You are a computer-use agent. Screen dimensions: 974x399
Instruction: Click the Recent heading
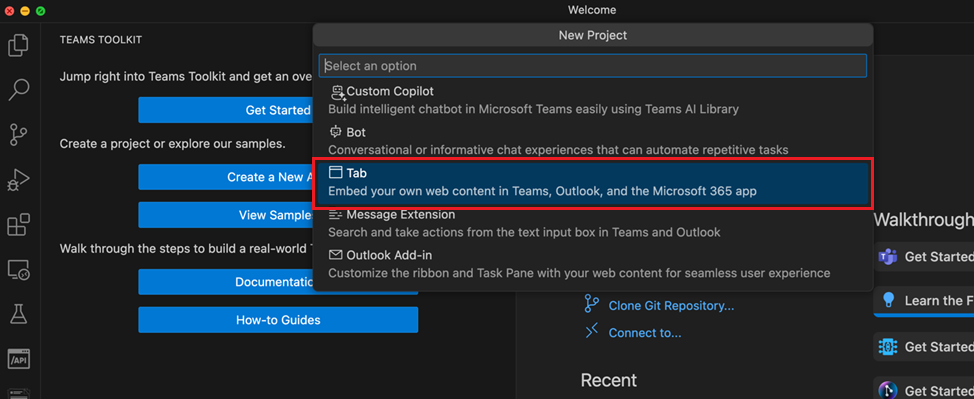[x=609, y=380]
